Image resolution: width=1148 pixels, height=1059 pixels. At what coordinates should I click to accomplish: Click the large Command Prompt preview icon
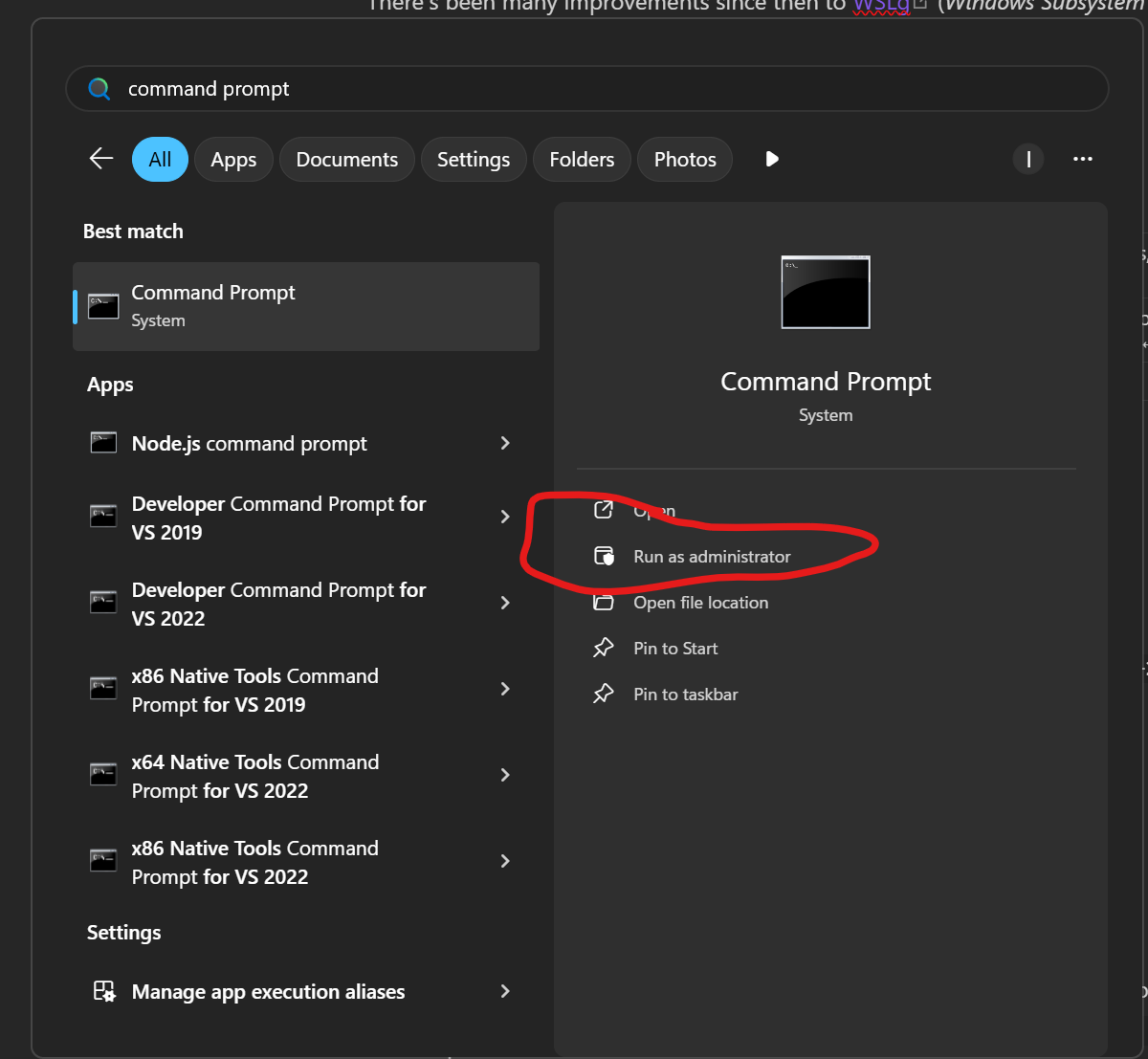click(x=825, y=292)
